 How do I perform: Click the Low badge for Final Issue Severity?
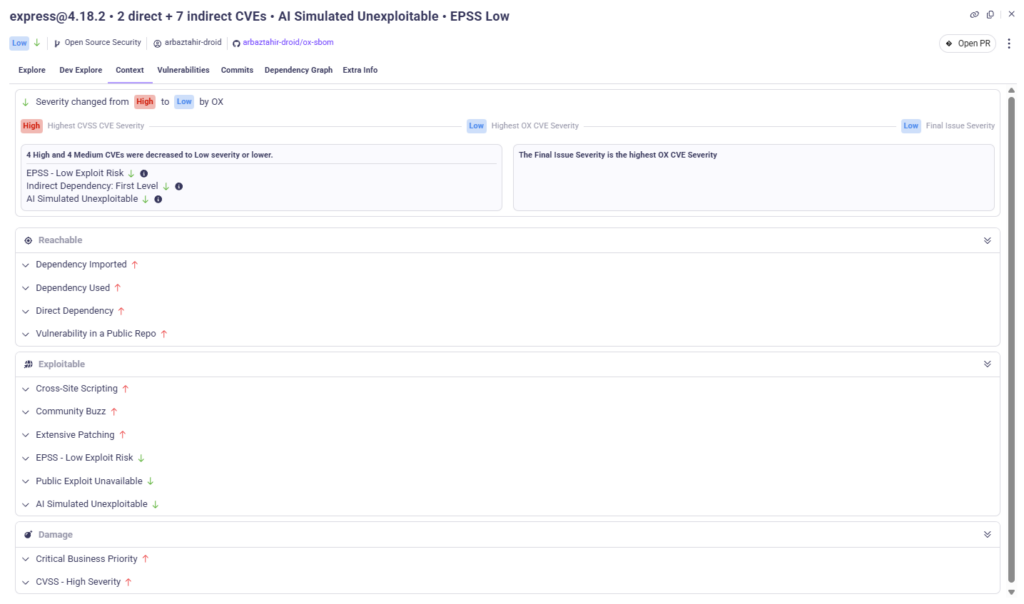tap(911, 126)
